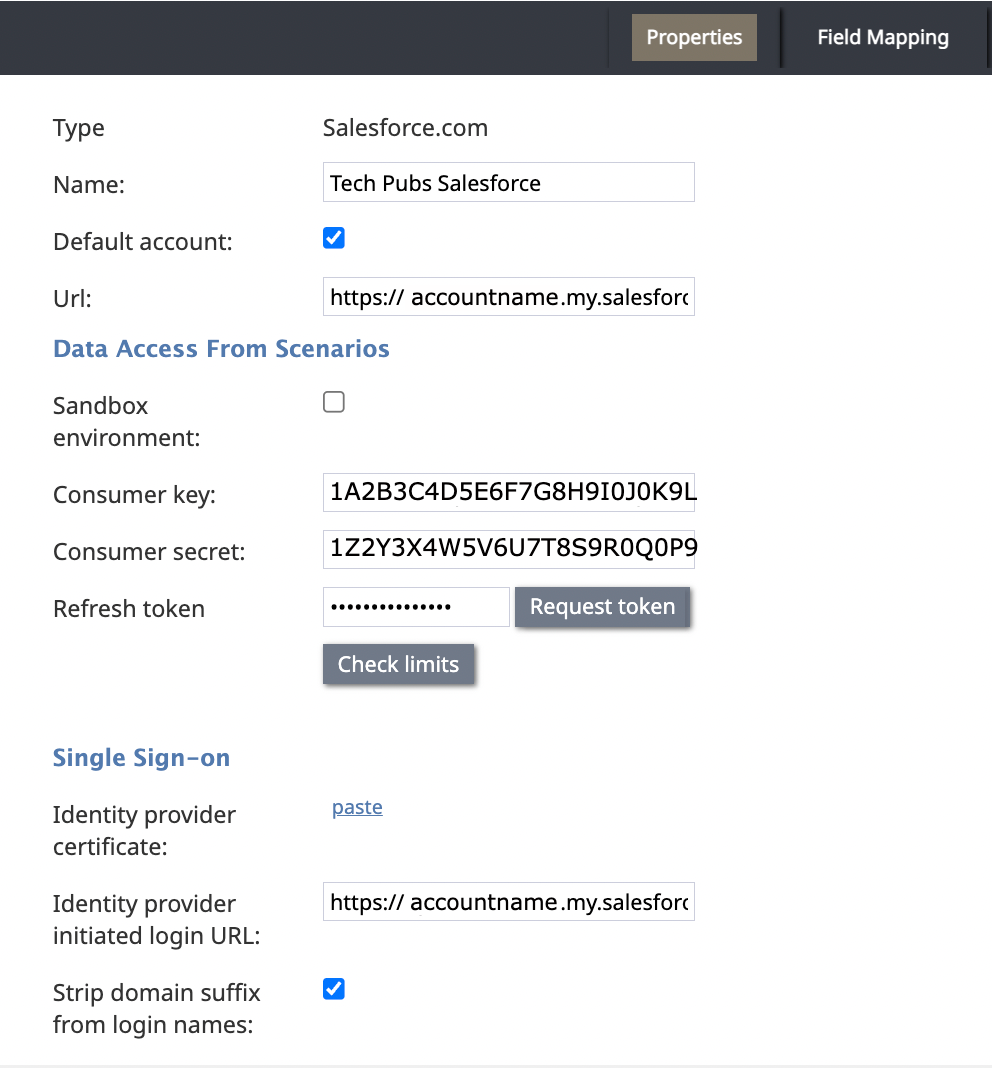Select the Consumer key input field
The width and height of the screenshot is (992, 1068).
pos(509,492)
